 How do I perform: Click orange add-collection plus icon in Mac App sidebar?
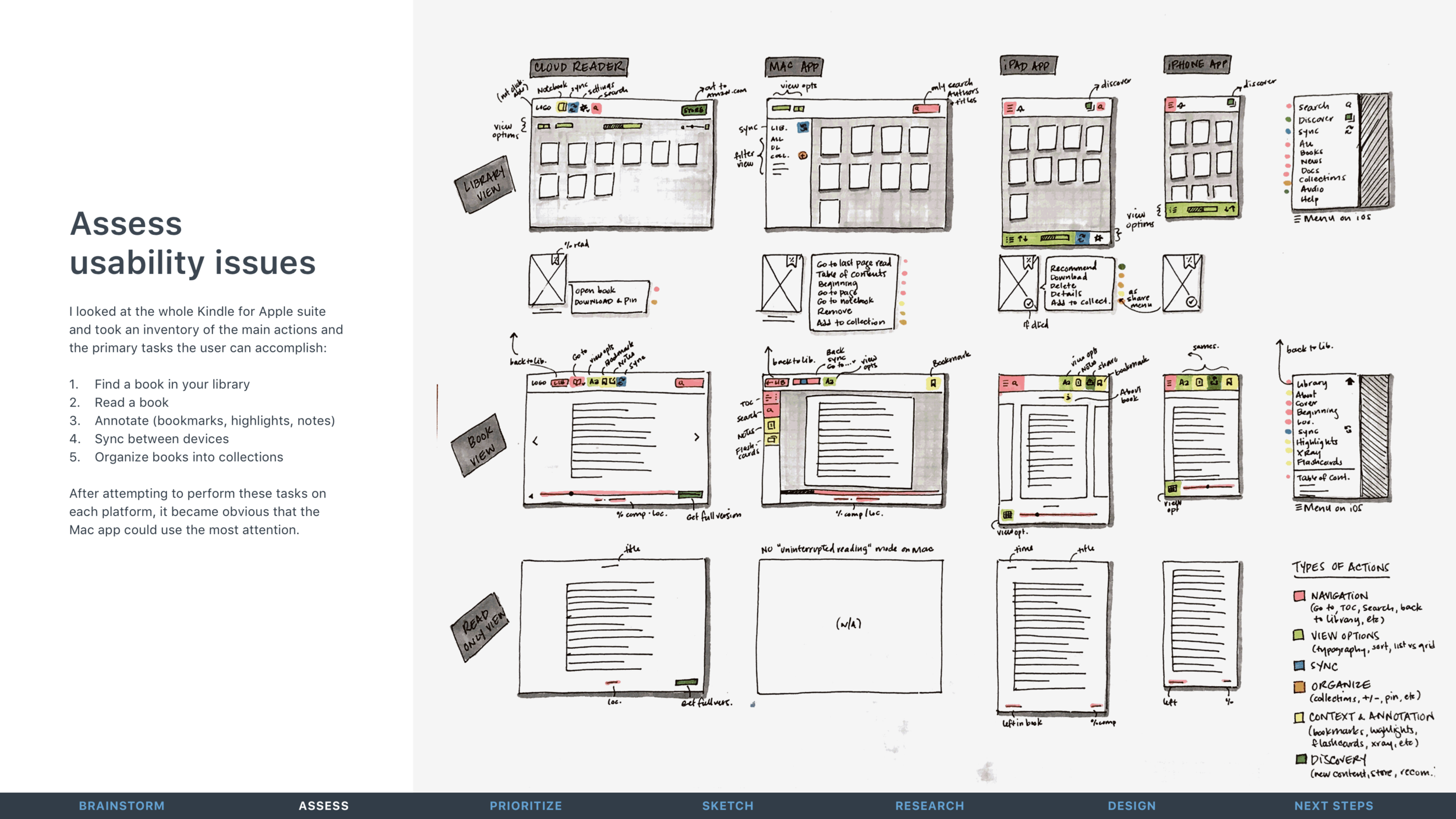(803, 155)
